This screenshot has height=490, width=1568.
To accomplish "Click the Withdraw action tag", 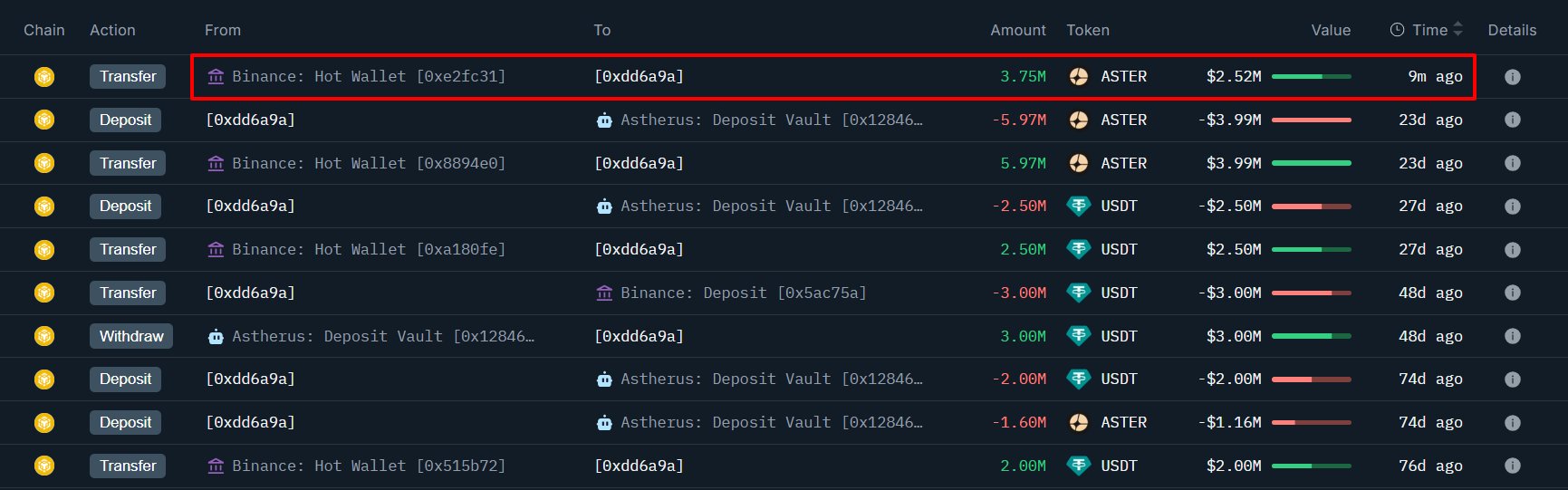I will (131, 337).
